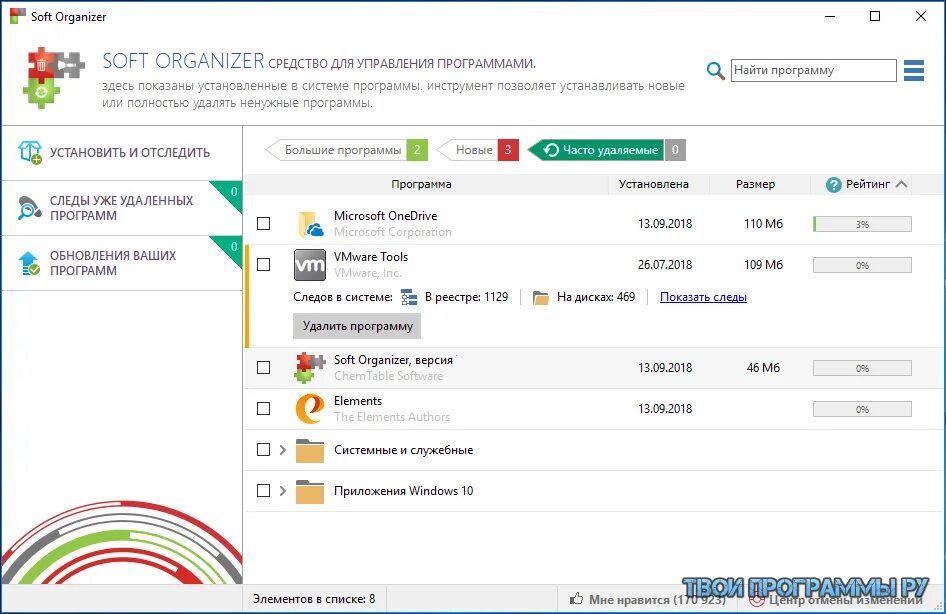Tick the VMware Tools checkbox
Image resolution: width=946 pixels, height=614 pixels.
264,265
